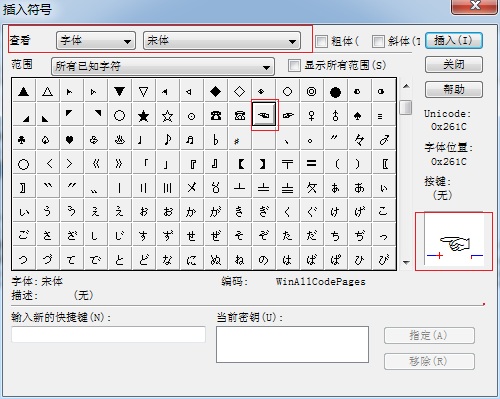500x399 pixels.
Task: Toggle the 显示所有范围 checkbox
Action: pyautogui.click(x=294, y=65)
